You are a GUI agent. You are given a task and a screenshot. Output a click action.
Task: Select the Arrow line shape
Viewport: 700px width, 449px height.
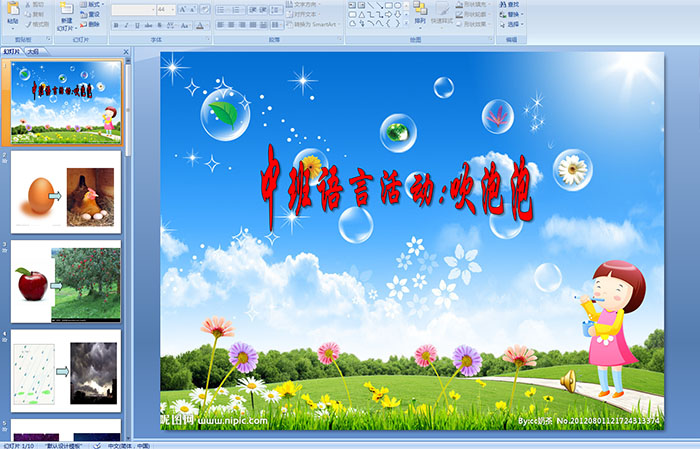click(380, 5)
